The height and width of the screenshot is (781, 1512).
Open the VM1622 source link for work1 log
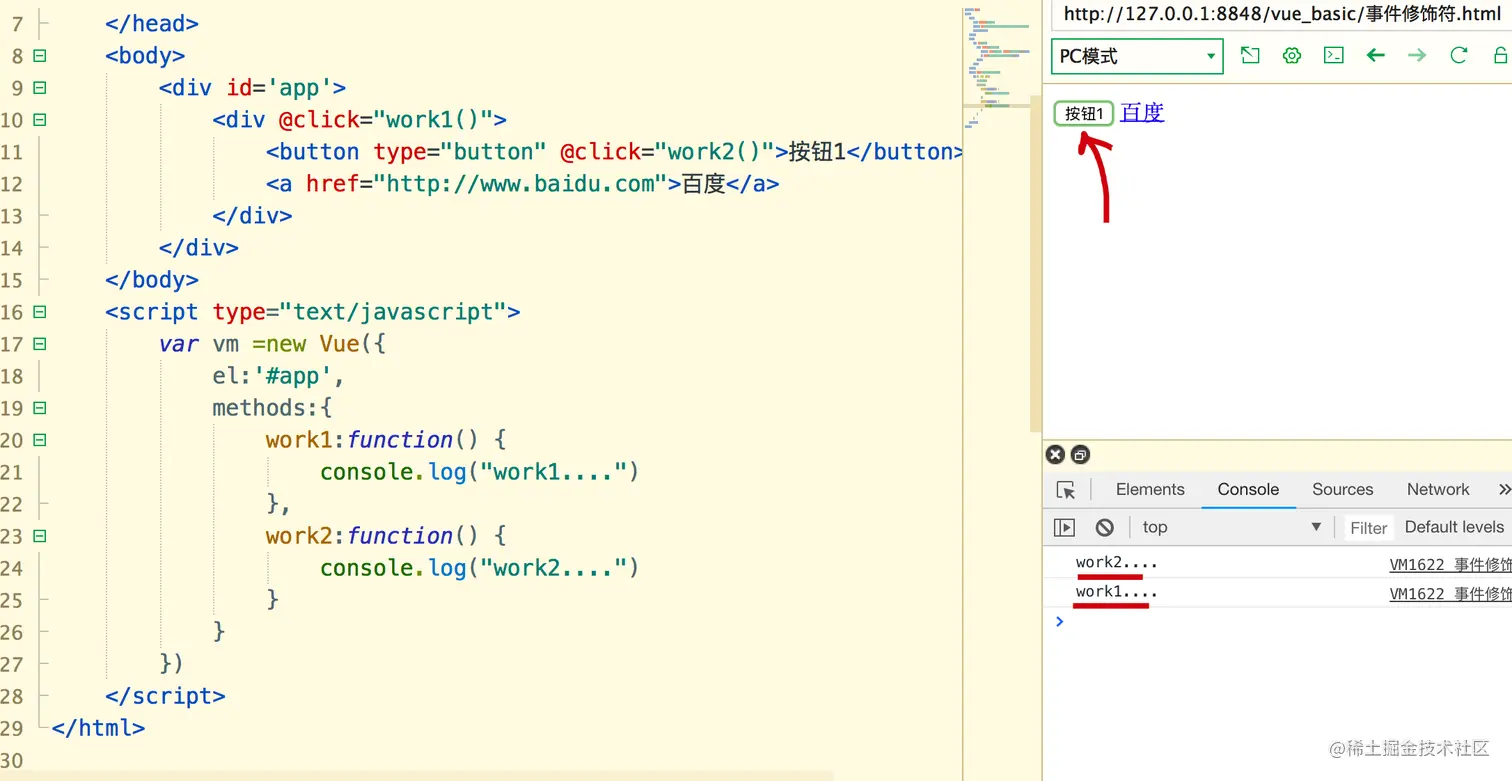(1450, 594)
